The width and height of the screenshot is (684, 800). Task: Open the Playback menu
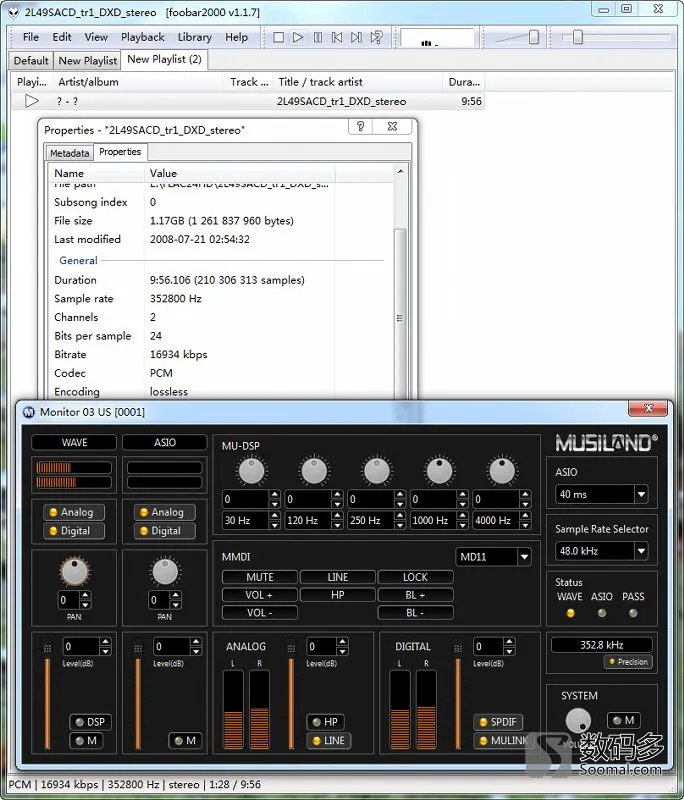click(x=143, y=37)
